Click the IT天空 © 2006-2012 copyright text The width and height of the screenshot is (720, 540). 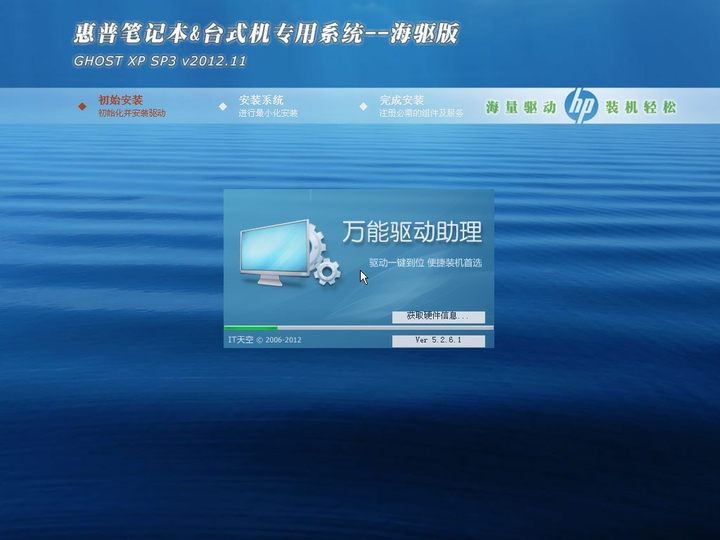(x=265, y=340)
